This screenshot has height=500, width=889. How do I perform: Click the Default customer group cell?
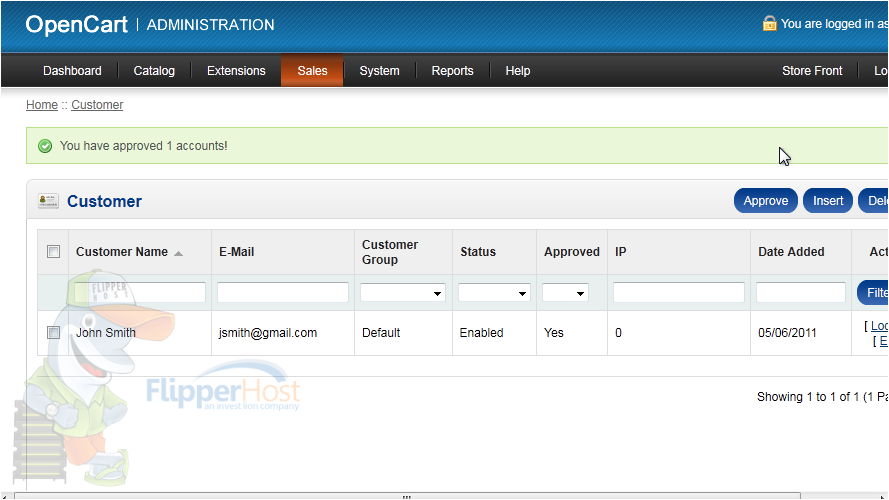click(381, 333)
